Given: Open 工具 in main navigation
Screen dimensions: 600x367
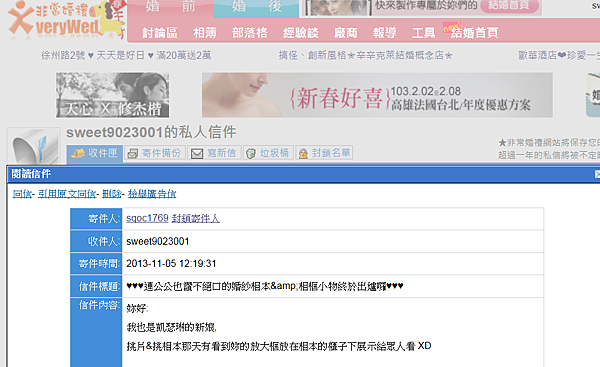Looking at the screenshot, I should [424, 33].
